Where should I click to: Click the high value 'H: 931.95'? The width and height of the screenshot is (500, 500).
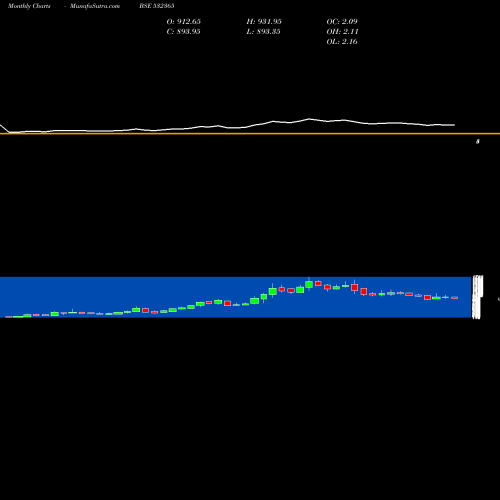pyautogui.click(x=264, y=21)
